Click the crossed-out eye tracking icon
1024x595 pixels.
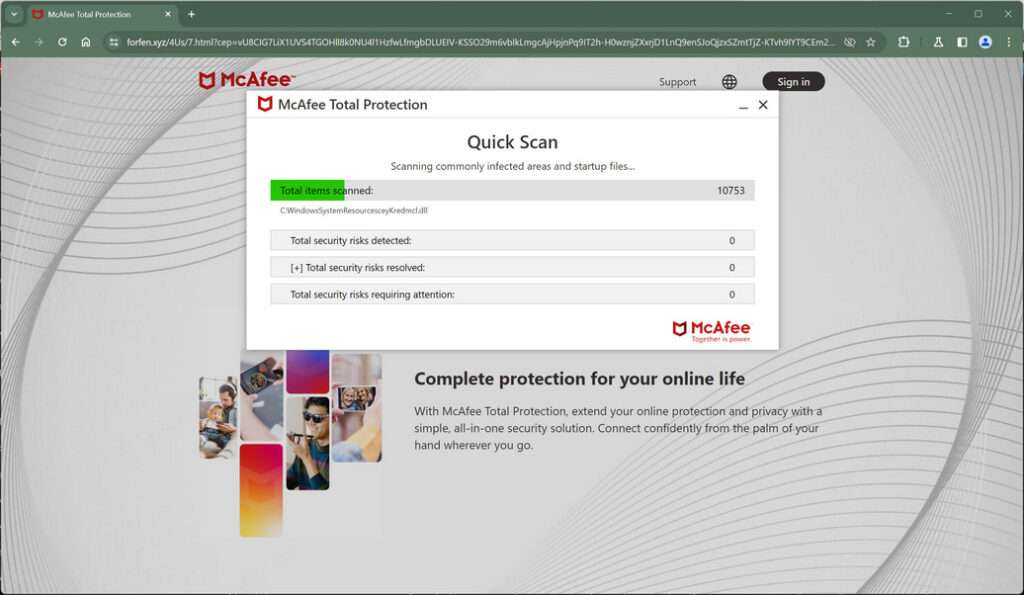pyautogui.click(x=850, y=42)
